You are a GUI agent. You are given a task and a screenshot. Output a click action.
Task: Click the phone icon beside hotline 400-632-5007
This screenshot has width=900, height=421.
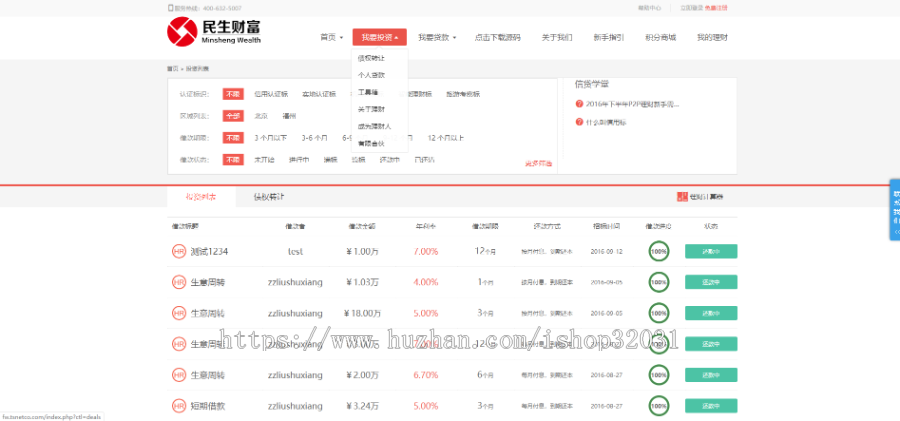170,8
